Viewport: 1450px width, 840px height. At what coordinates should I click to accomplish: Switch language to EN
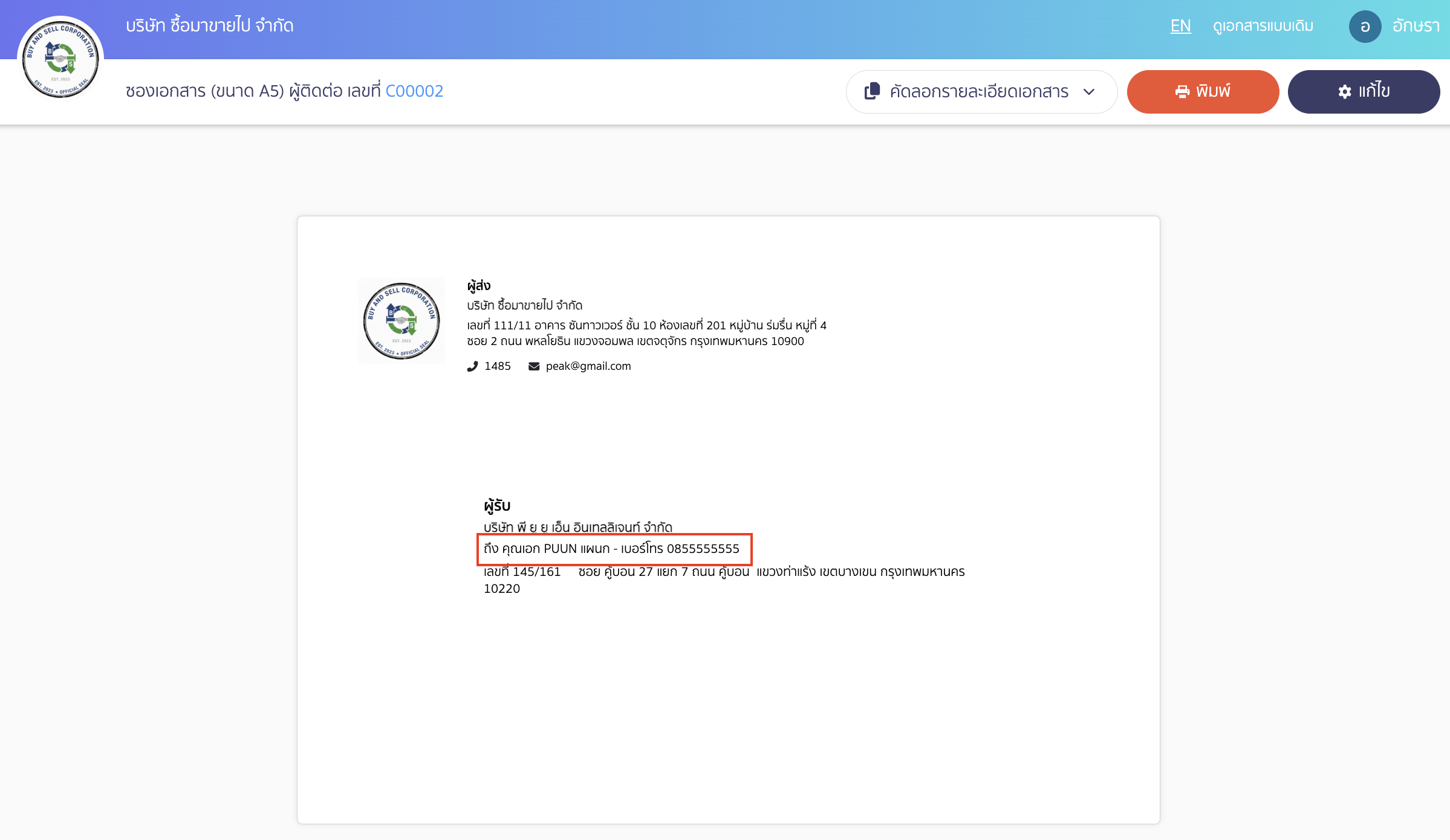point(1180,26)
